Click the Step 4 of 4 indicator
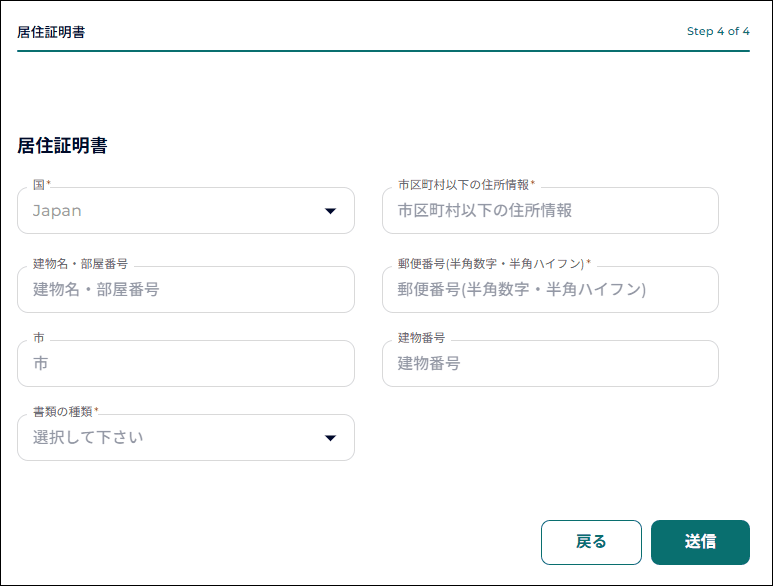 [718, 31]
